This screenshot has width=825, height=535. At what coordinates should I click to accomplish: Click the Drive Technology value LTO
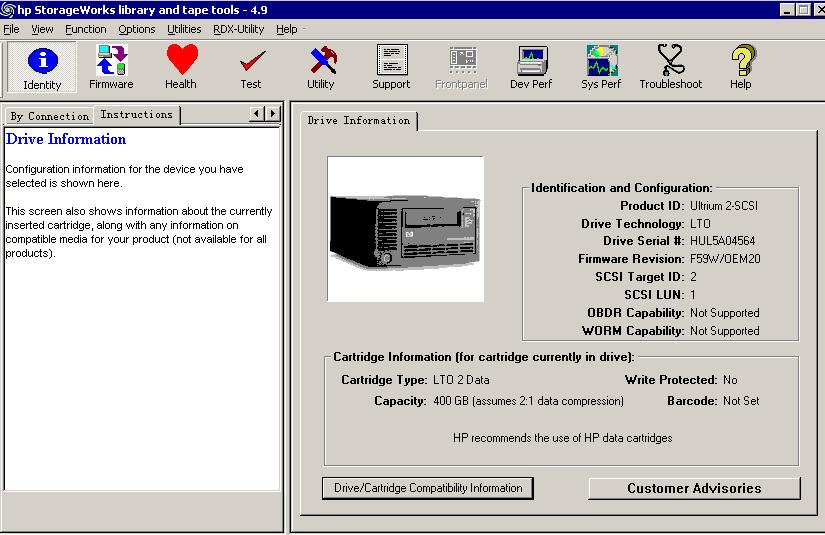[x=700, y=224]
